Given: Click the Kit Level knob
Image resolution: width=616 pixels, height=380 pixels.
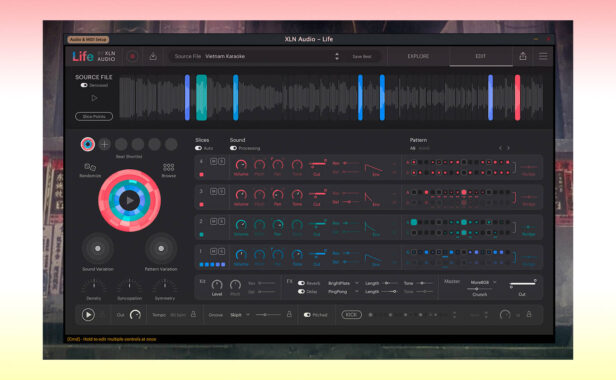Looking at the screenshot, I should tap(217, 285).
